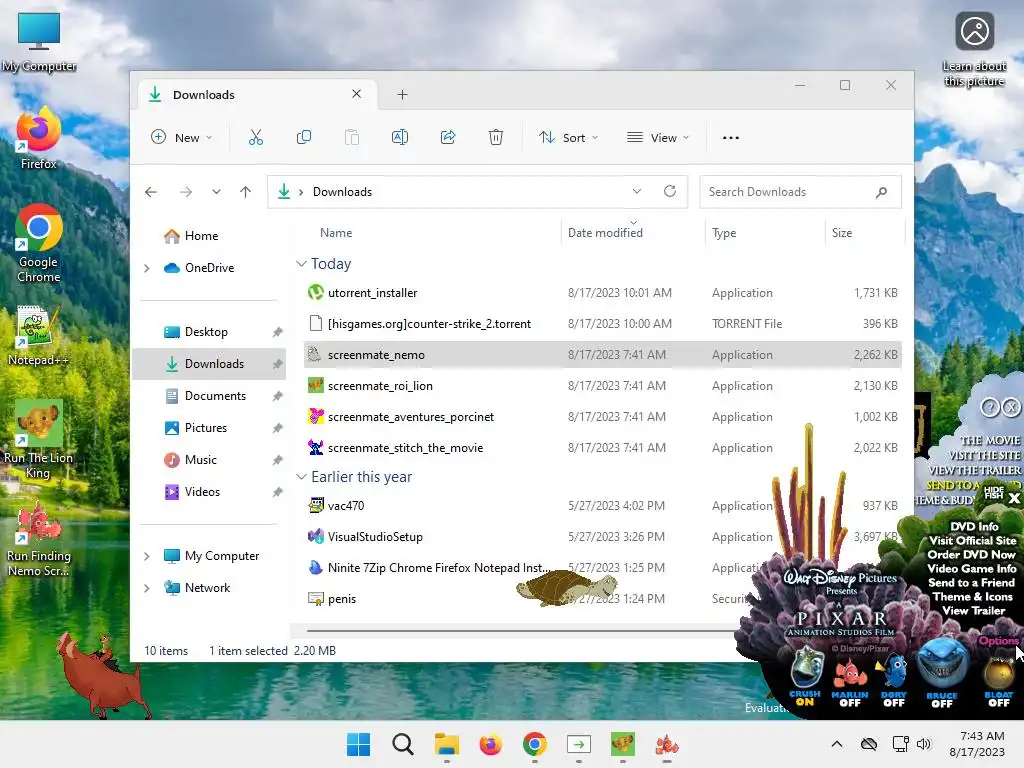This screenshot has height=768, width=1024.
Task: Click Chrome icon on taskbar
Action: (x=534, y=744)
